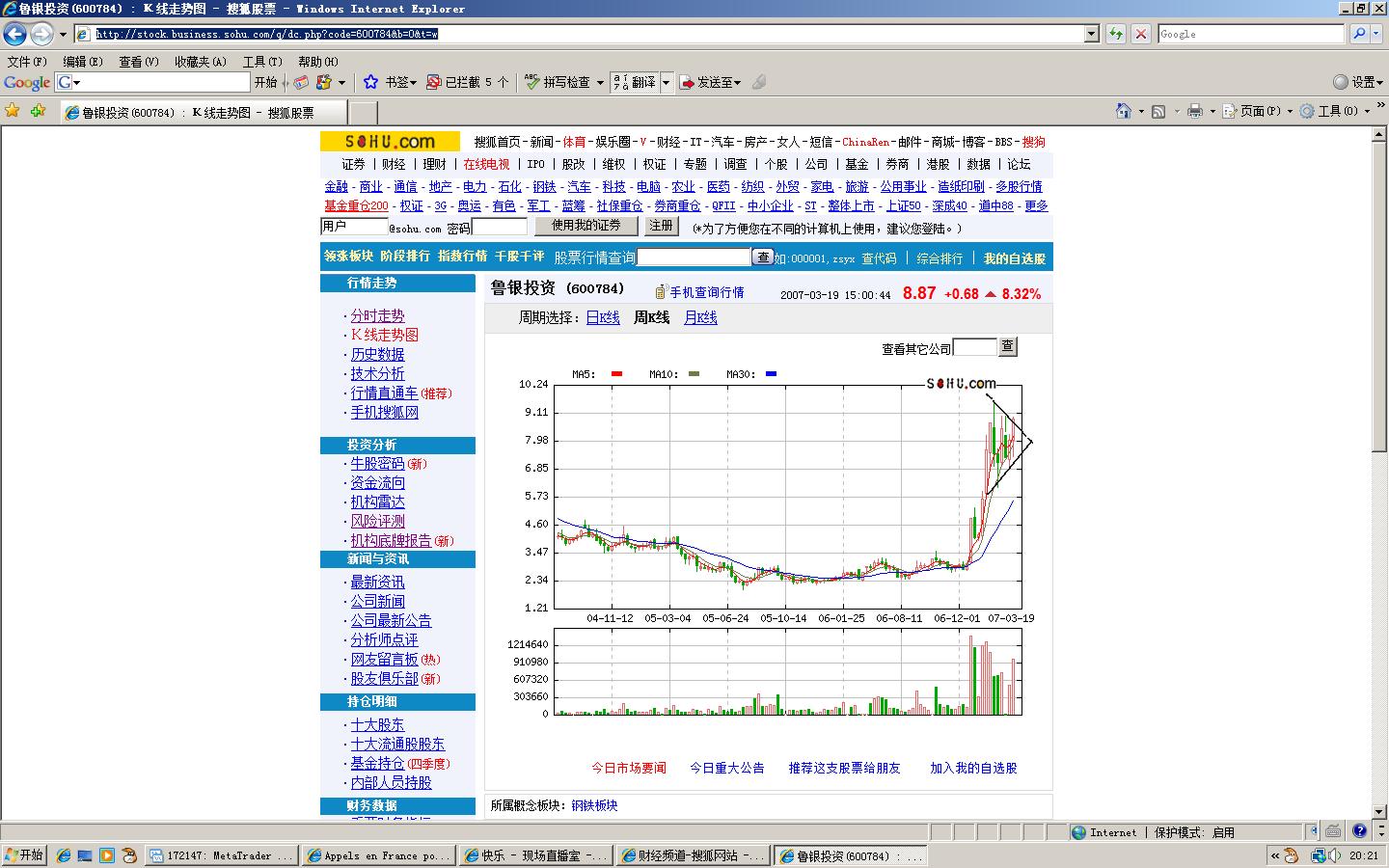Click the RSS feeds icon

(1159, 111)
